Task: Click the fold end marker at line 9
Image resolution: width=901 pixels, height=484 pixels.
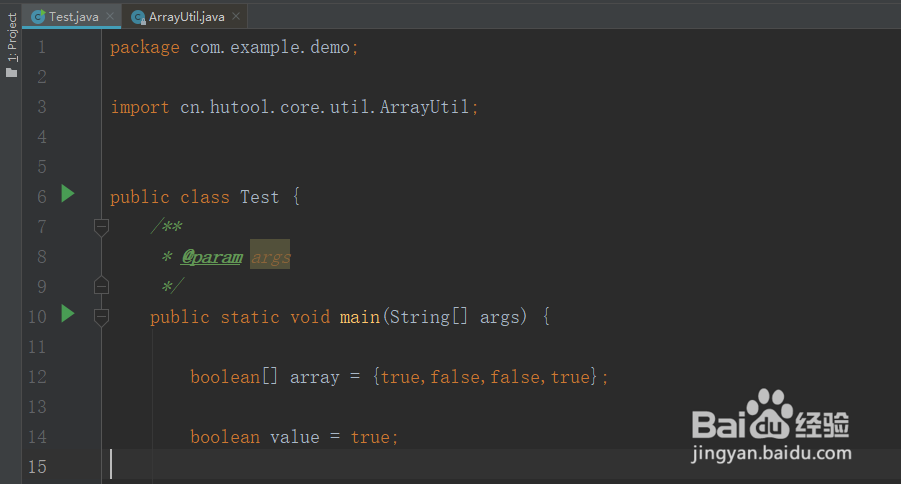Action: (x=101, y=286)
